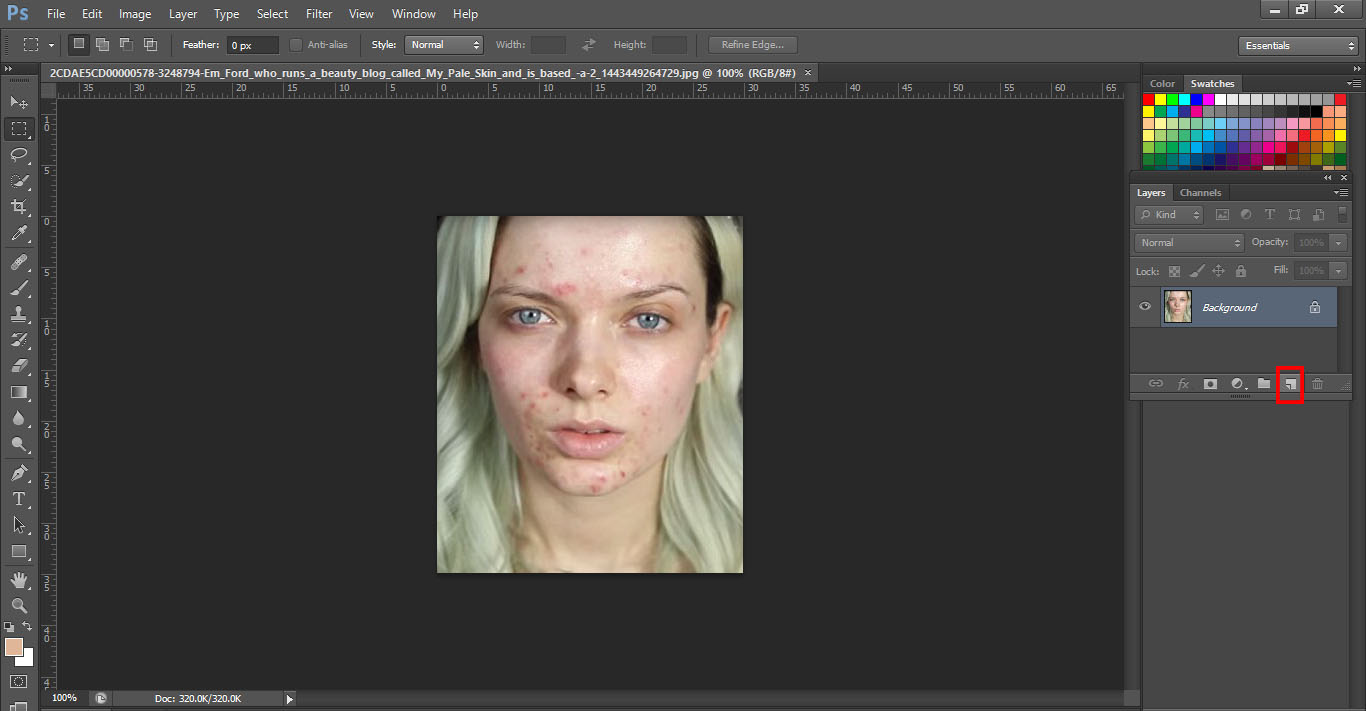Select the Lasso tool
Viewport: 1366px width, 711px height.
pyautogui.click(x=20, y=155)
